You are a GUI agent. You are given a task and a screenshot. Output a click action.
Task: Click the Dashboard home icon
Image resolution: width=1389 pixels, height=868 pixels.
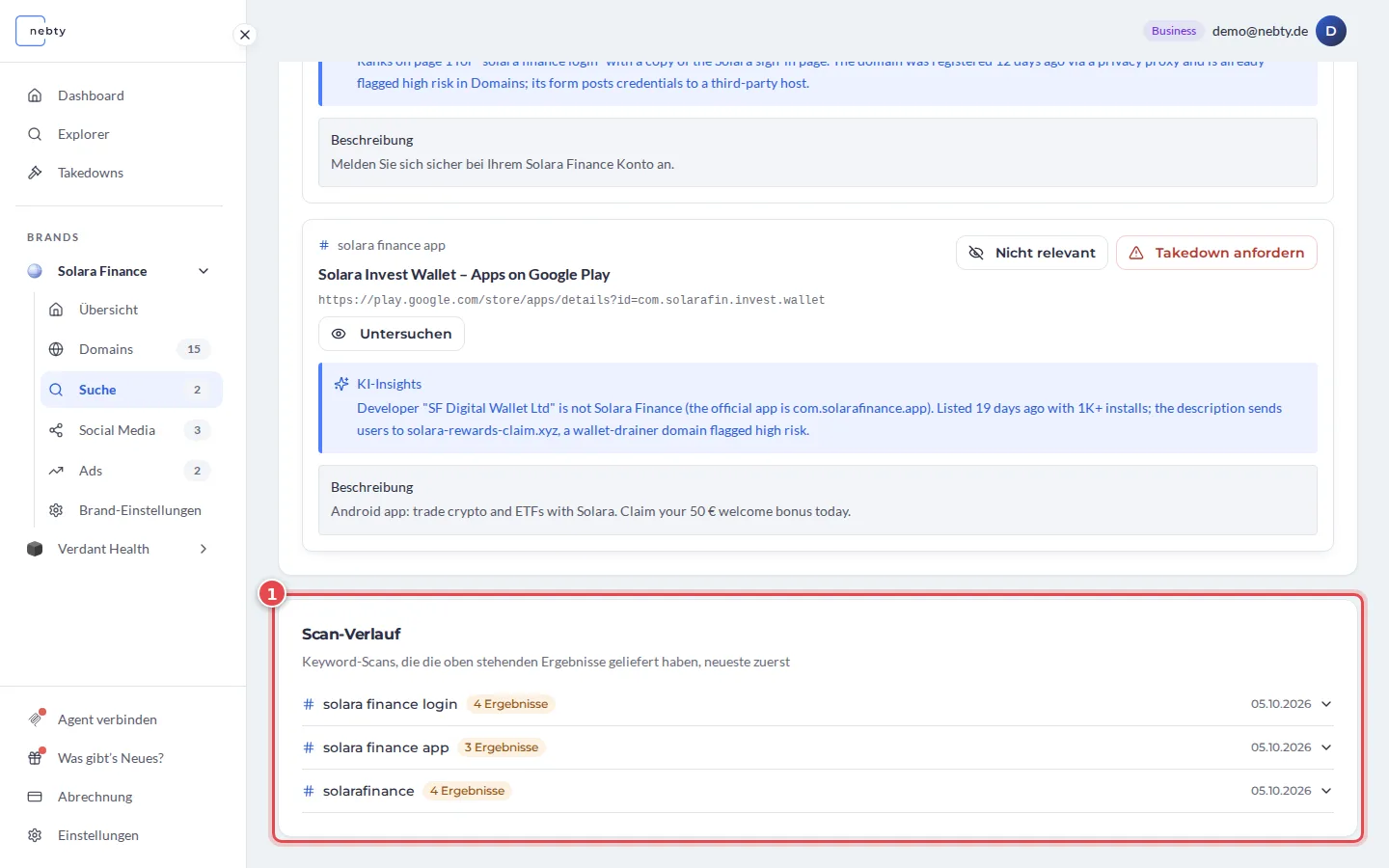tap(35, 95)
